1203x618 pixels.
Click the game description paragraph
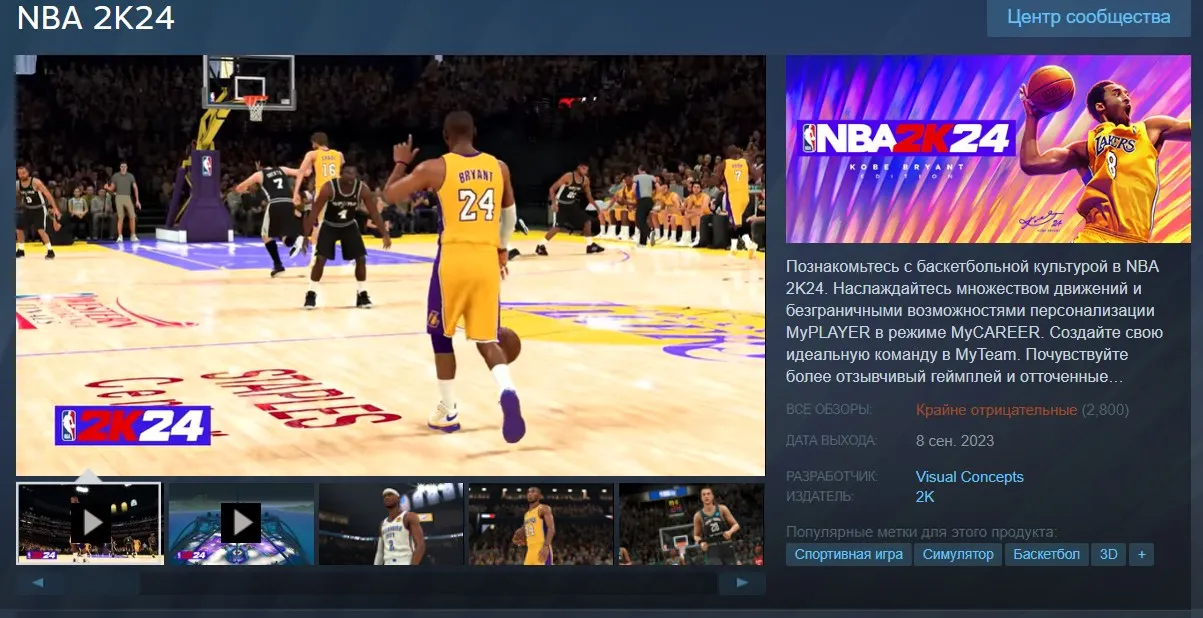click(975, 322)
